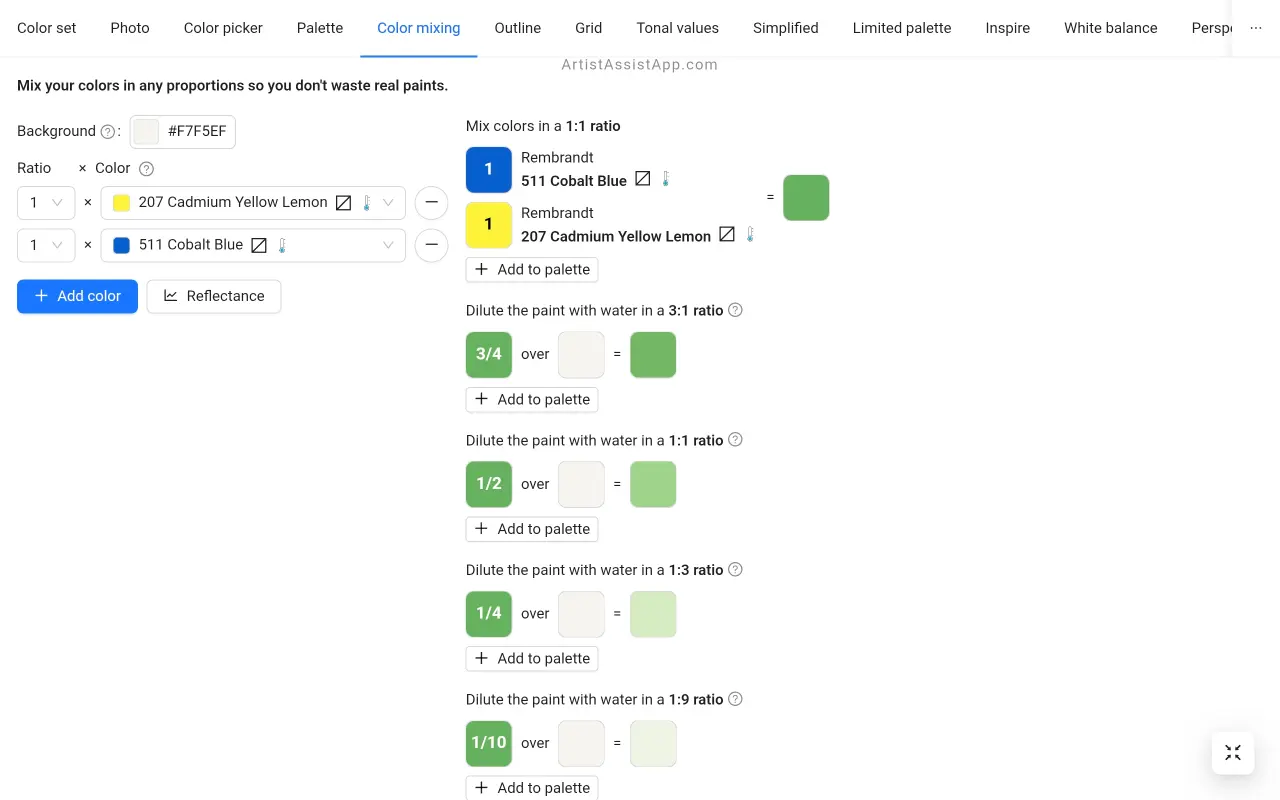Click help icon beside 3:1 ratio dilution
Screen dimensions: 1280x800
(735, 310)
